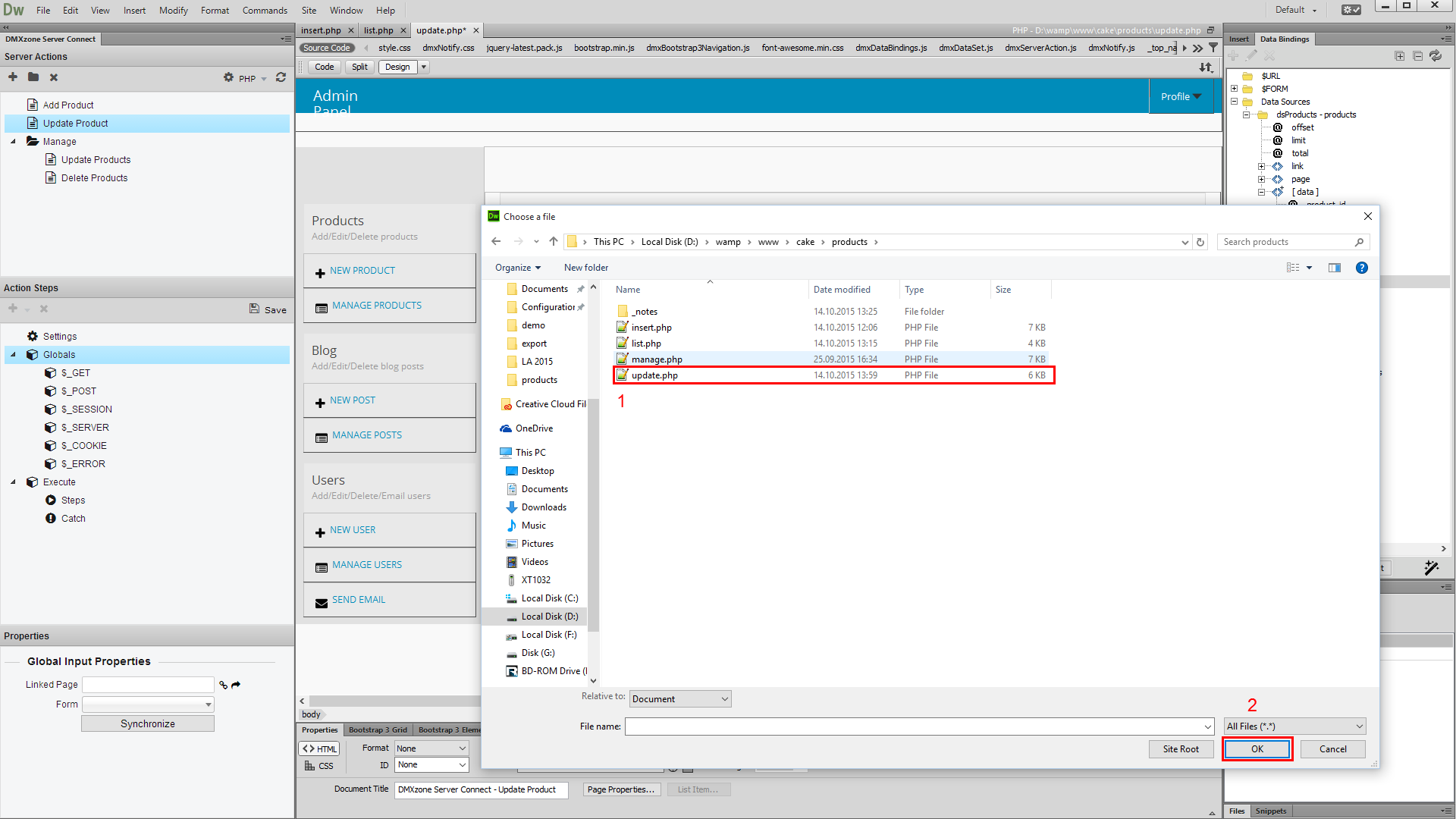Collapse the Globals node
The height and width of the screenshot is (819, 1456).
[x=13, y=355]
